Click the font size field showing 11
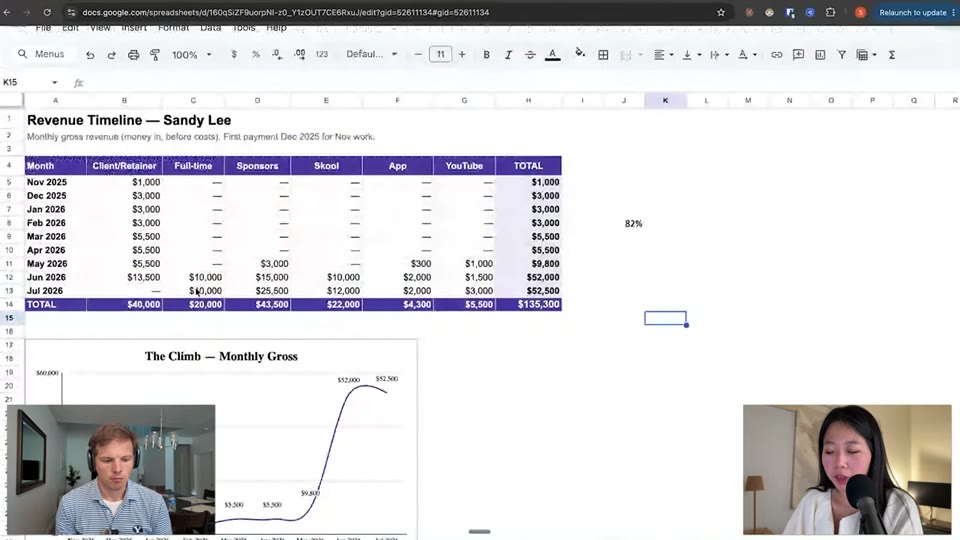The width and height of the screenshot is (960, 540). click(440, 54)
